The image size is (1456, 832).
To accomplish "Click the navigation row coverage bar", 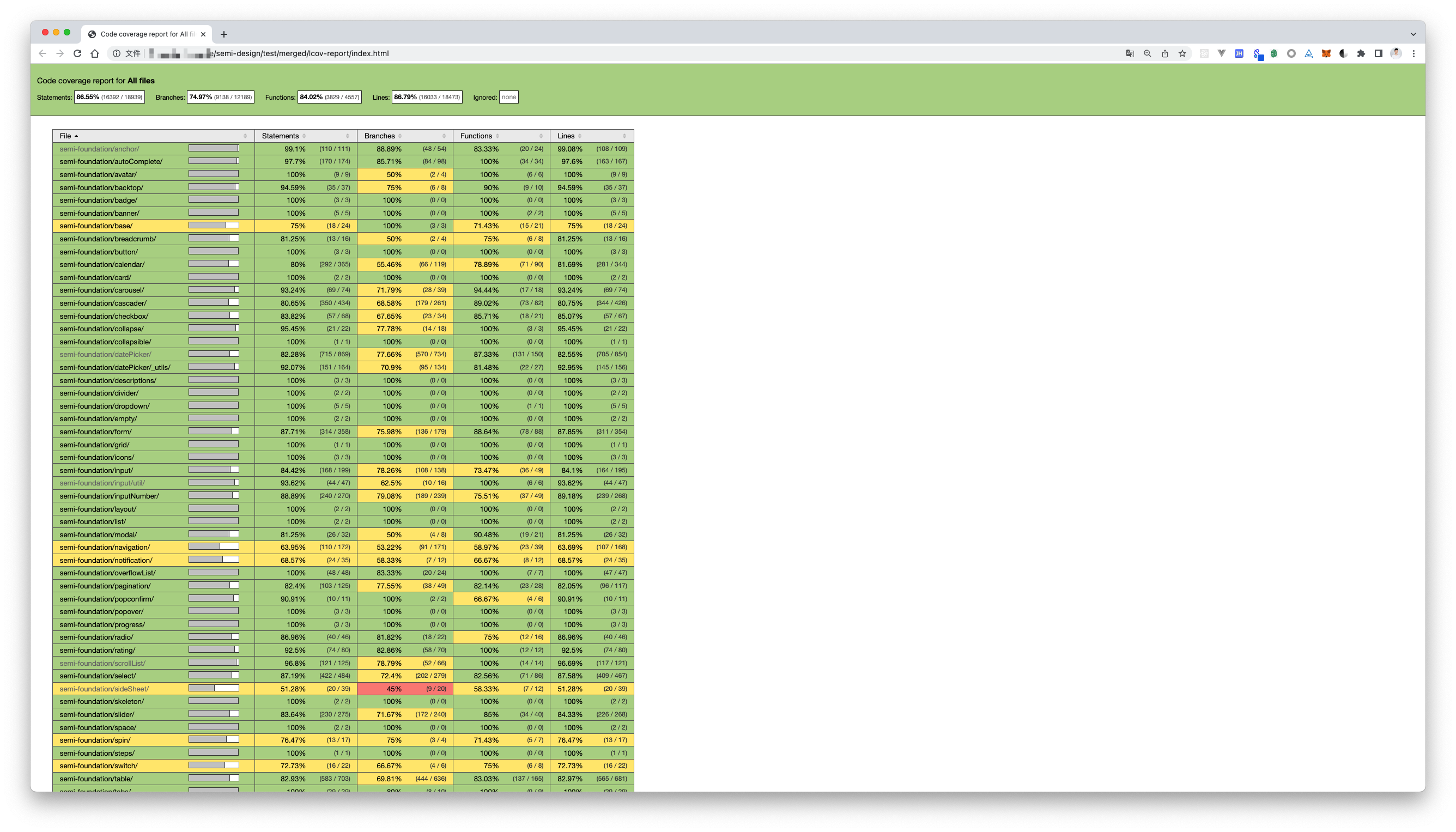I will 214,547.
